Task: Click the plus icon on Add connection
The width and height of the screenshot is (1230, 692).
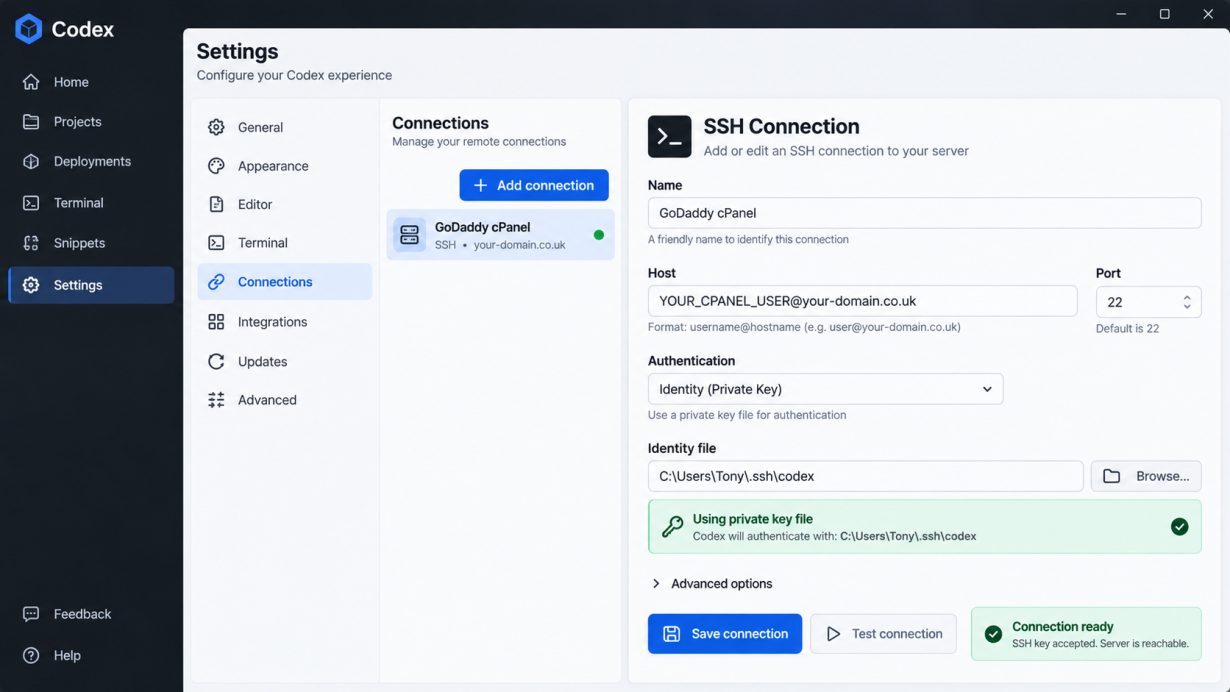Action: click(x=480, y=185)
